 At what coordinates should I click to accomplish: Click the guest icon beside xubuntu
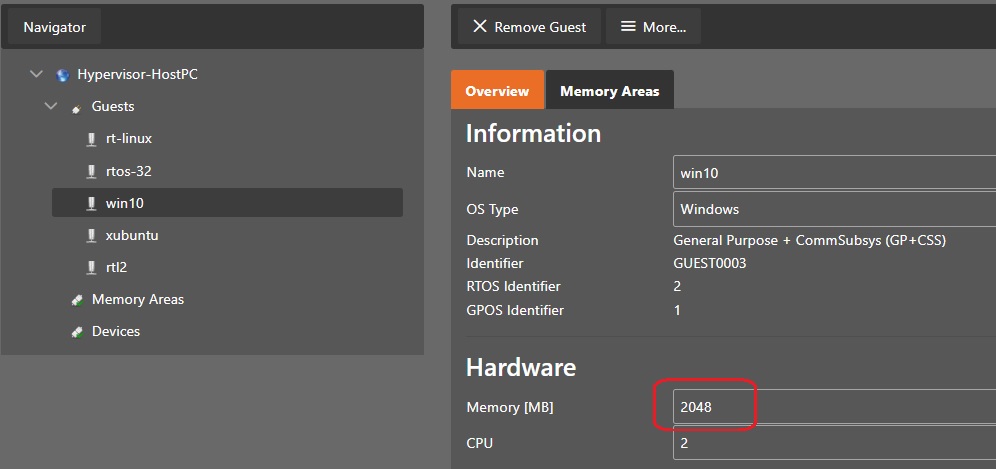(91, 236)
